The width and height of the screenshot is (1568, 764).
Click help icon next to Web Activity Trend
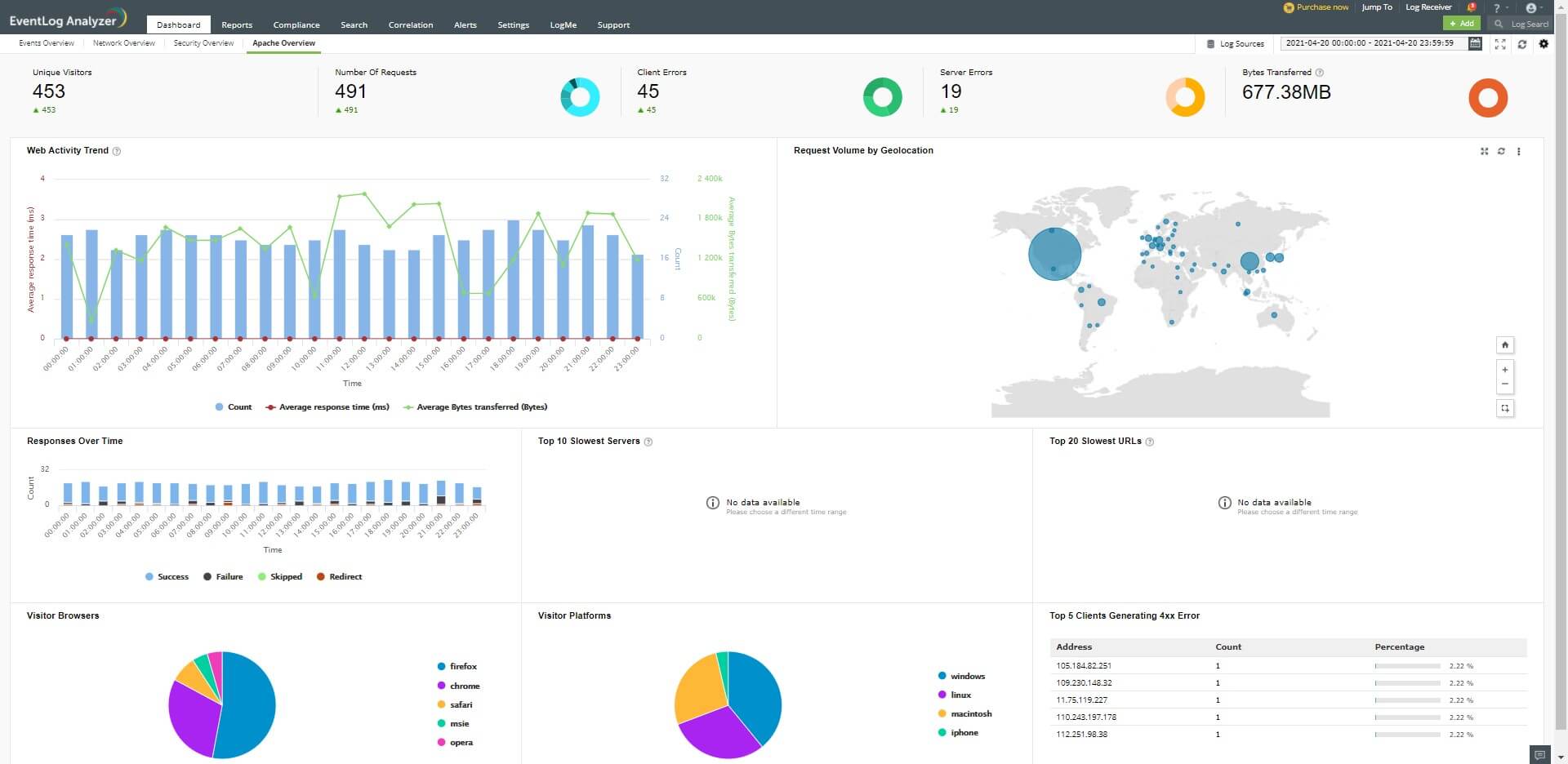tap(117, 151)
